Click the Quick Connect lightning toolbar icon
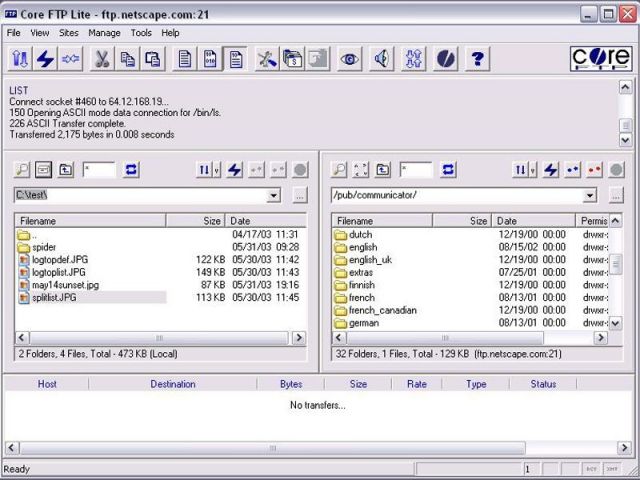 (x=45, y=59)
